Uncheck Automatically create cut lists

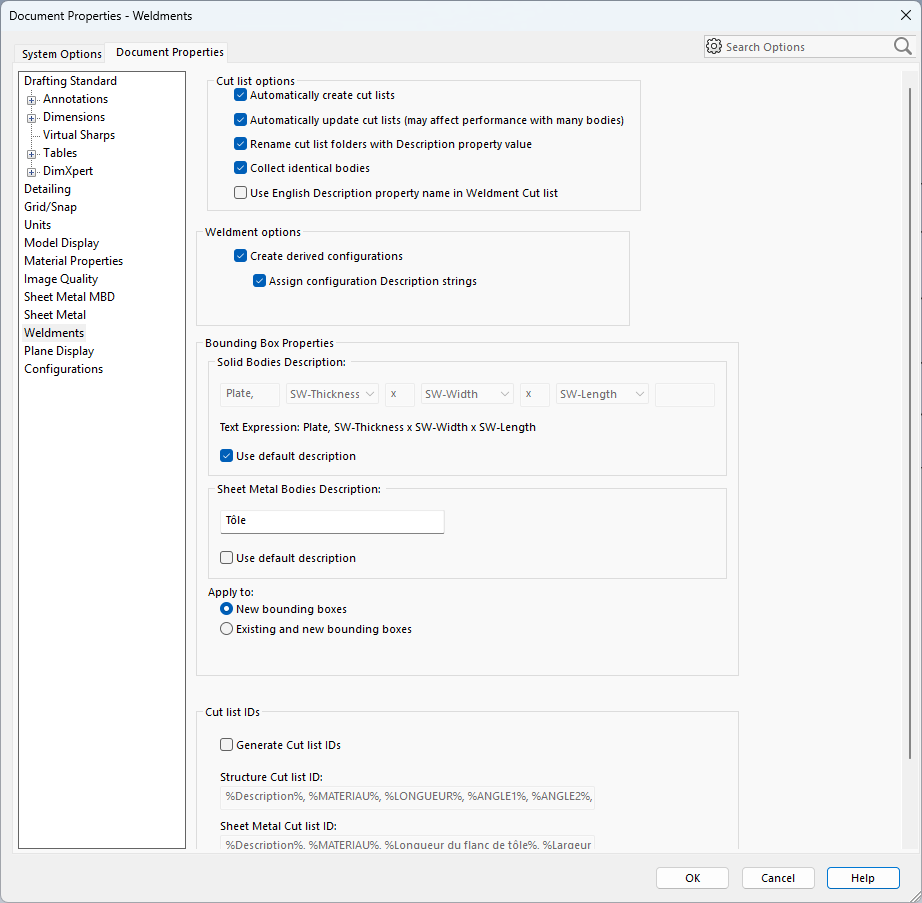point(240,96)
